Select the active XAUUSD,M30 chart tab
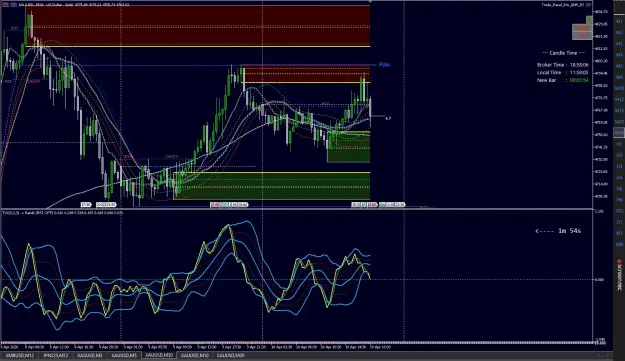Viewport: 625px width, 361px height. (x=159, y=355)
